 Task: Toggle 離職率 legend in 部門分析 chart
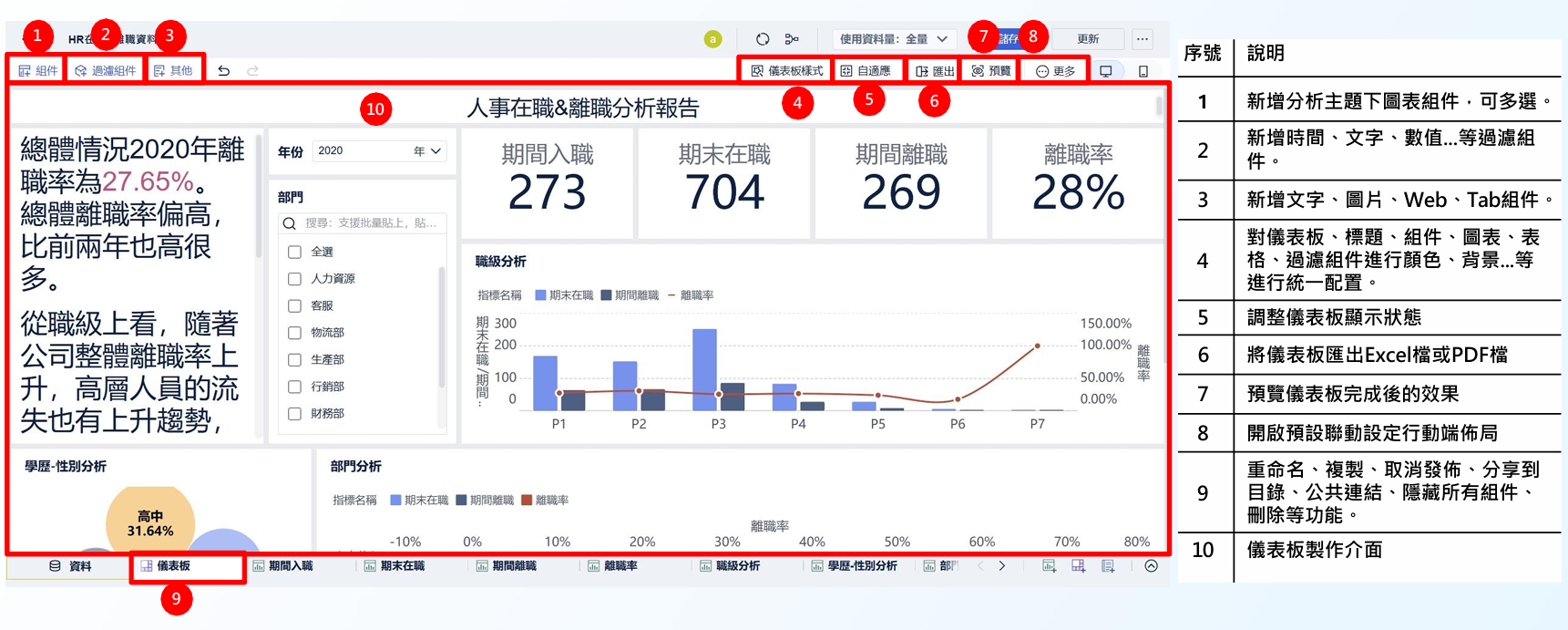pyautogui.click(x=545, y=500)
